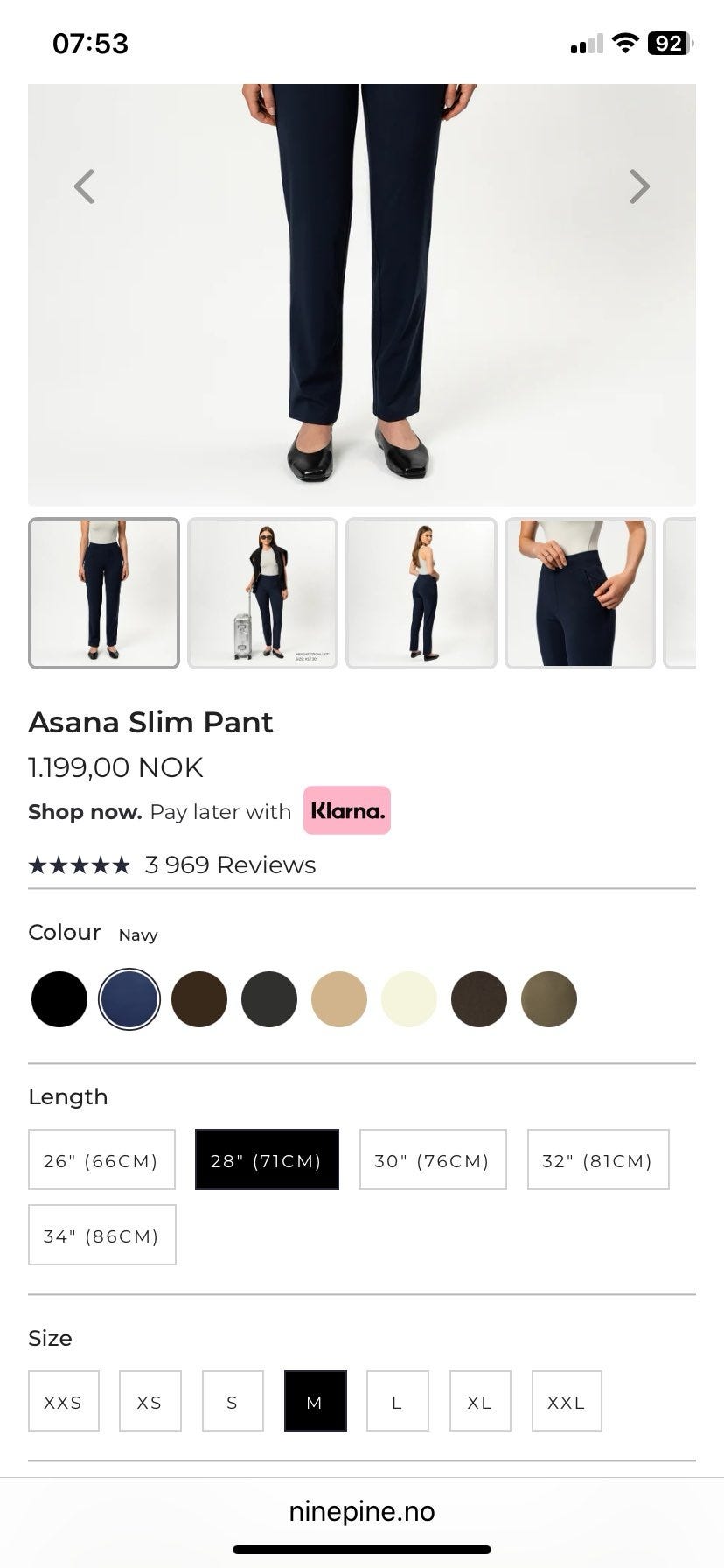The image size is (724, 1568).
Task: Select size XS button
Action: tap(150, 1402)
